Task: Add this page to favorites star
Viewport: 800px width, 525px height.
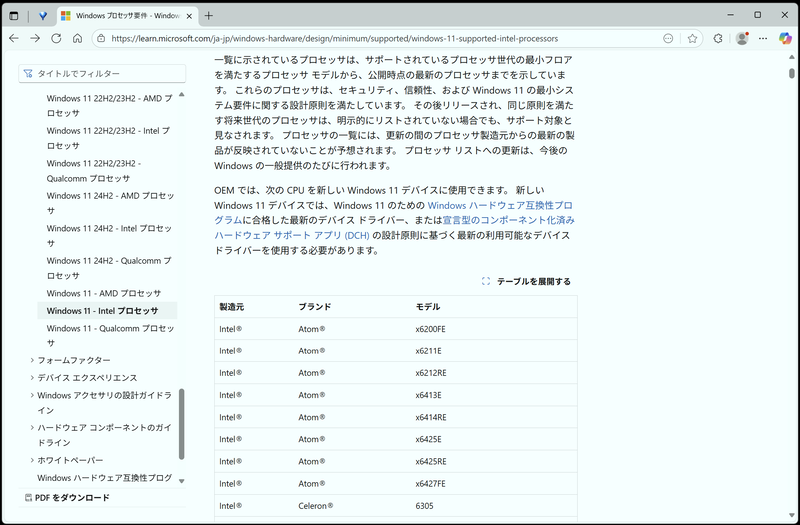Action: (x=692, y=38)
